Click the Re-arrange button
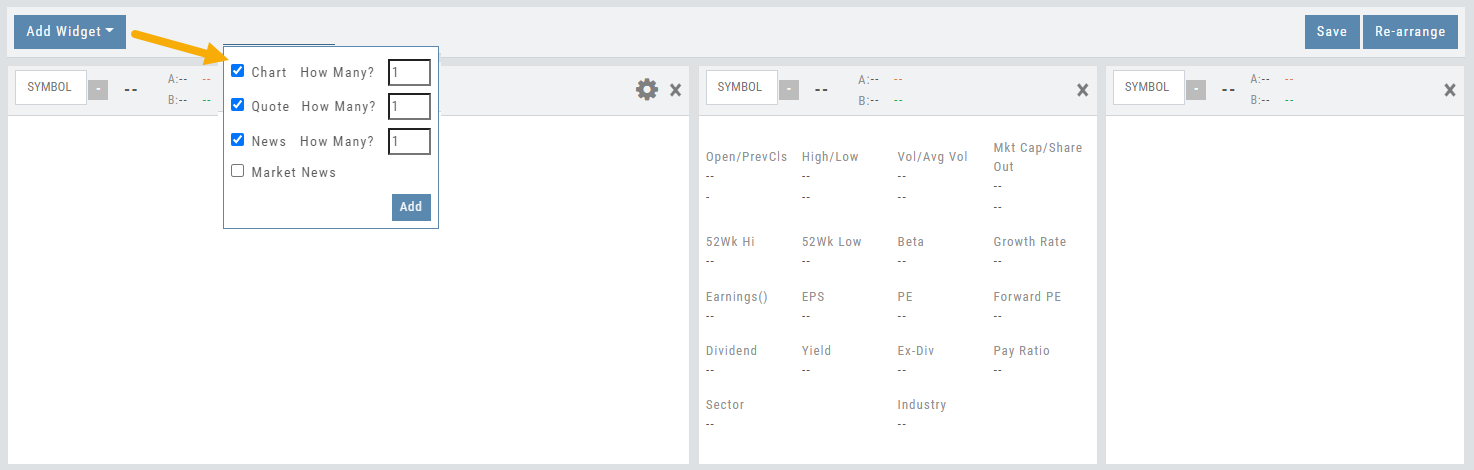Image resolution: width=1474 pixels, height=470 pixels. pyautogui.click(x=1410, y=31)
